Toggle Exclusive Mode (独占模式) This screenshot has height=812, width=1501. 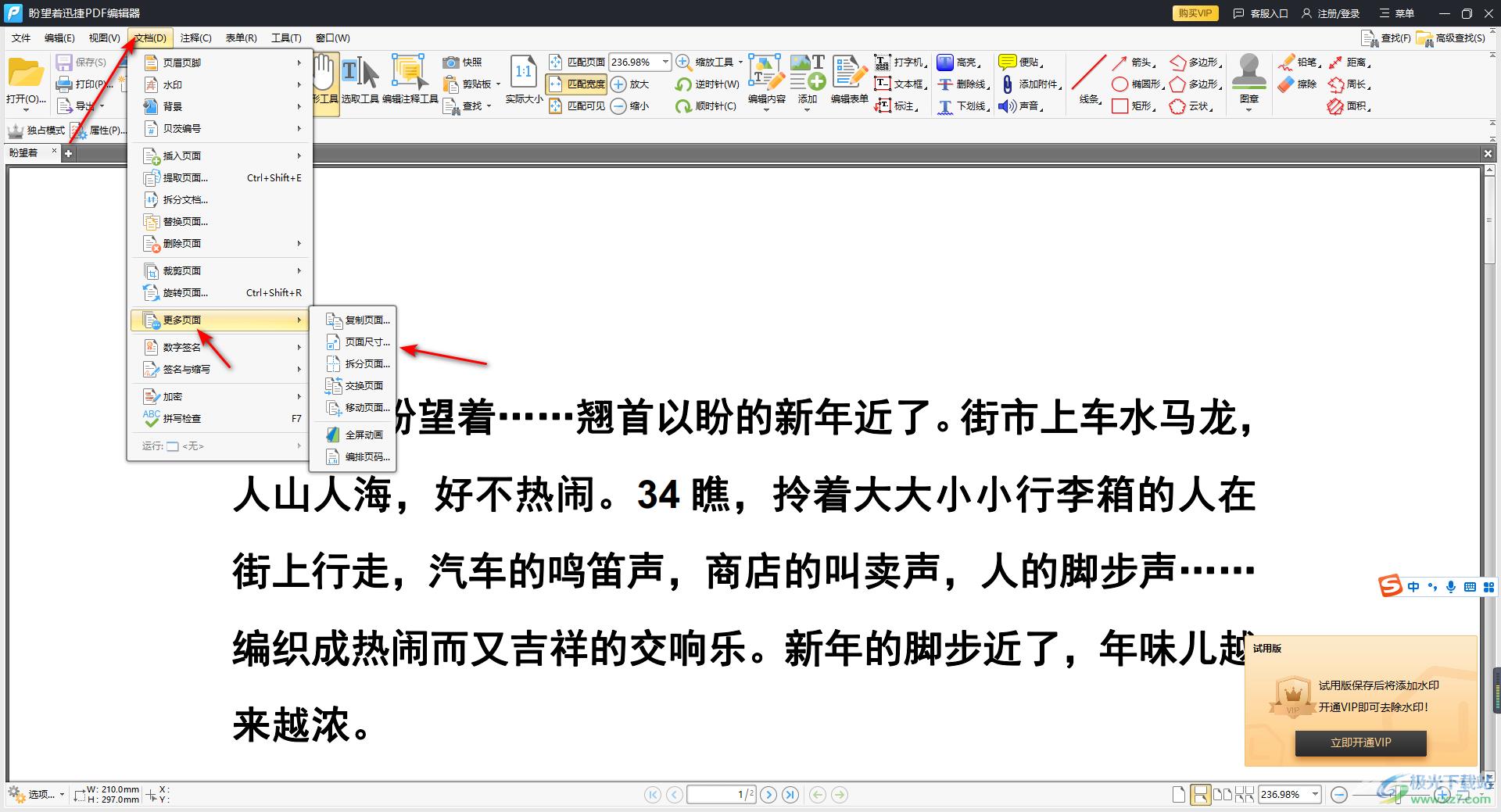(37, 130)
